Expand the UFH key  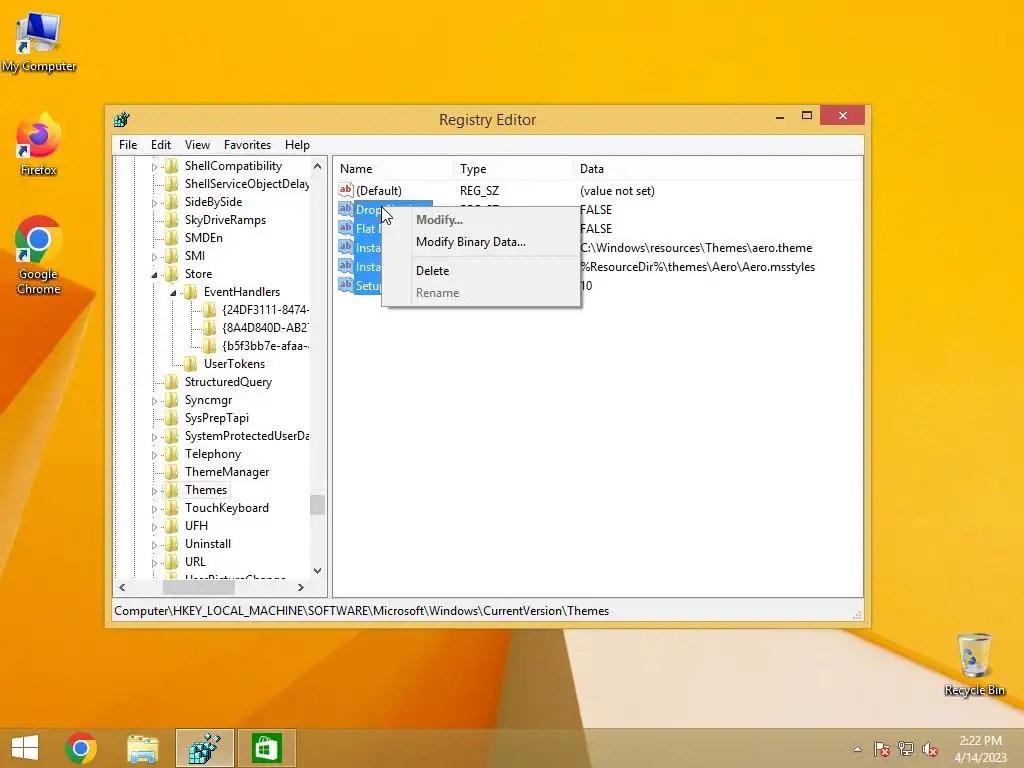(x=155, y=527)
